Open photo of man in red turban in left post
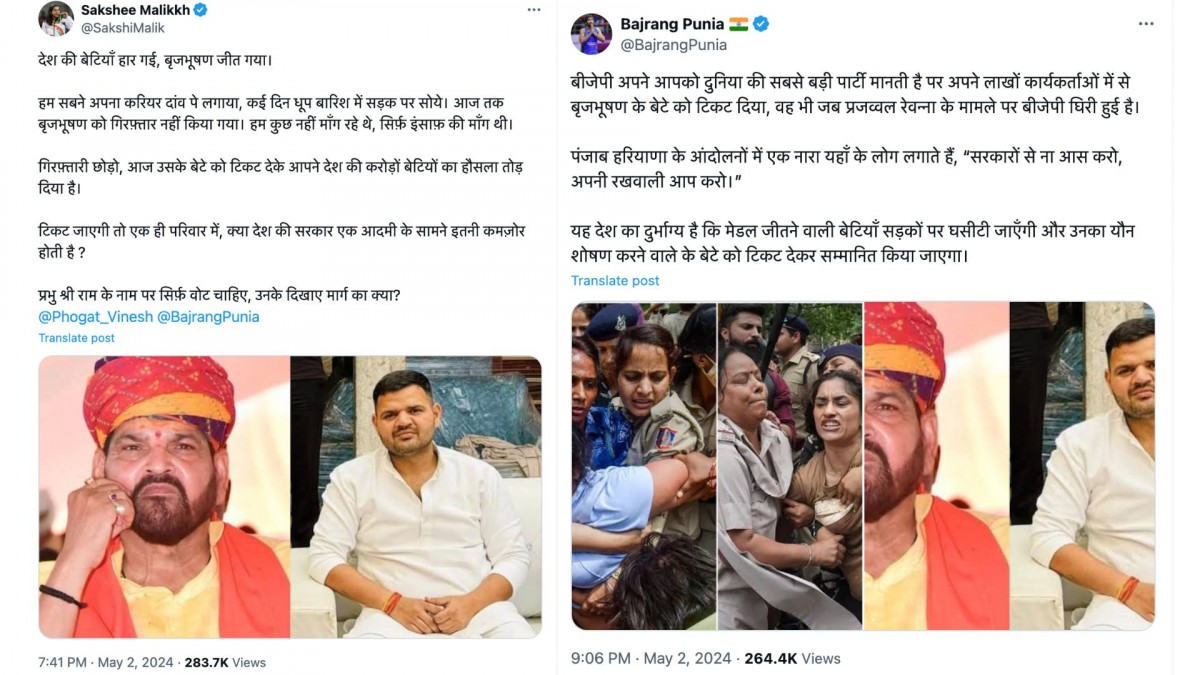This screenshot has width=1200, height=675. (164, 497)
